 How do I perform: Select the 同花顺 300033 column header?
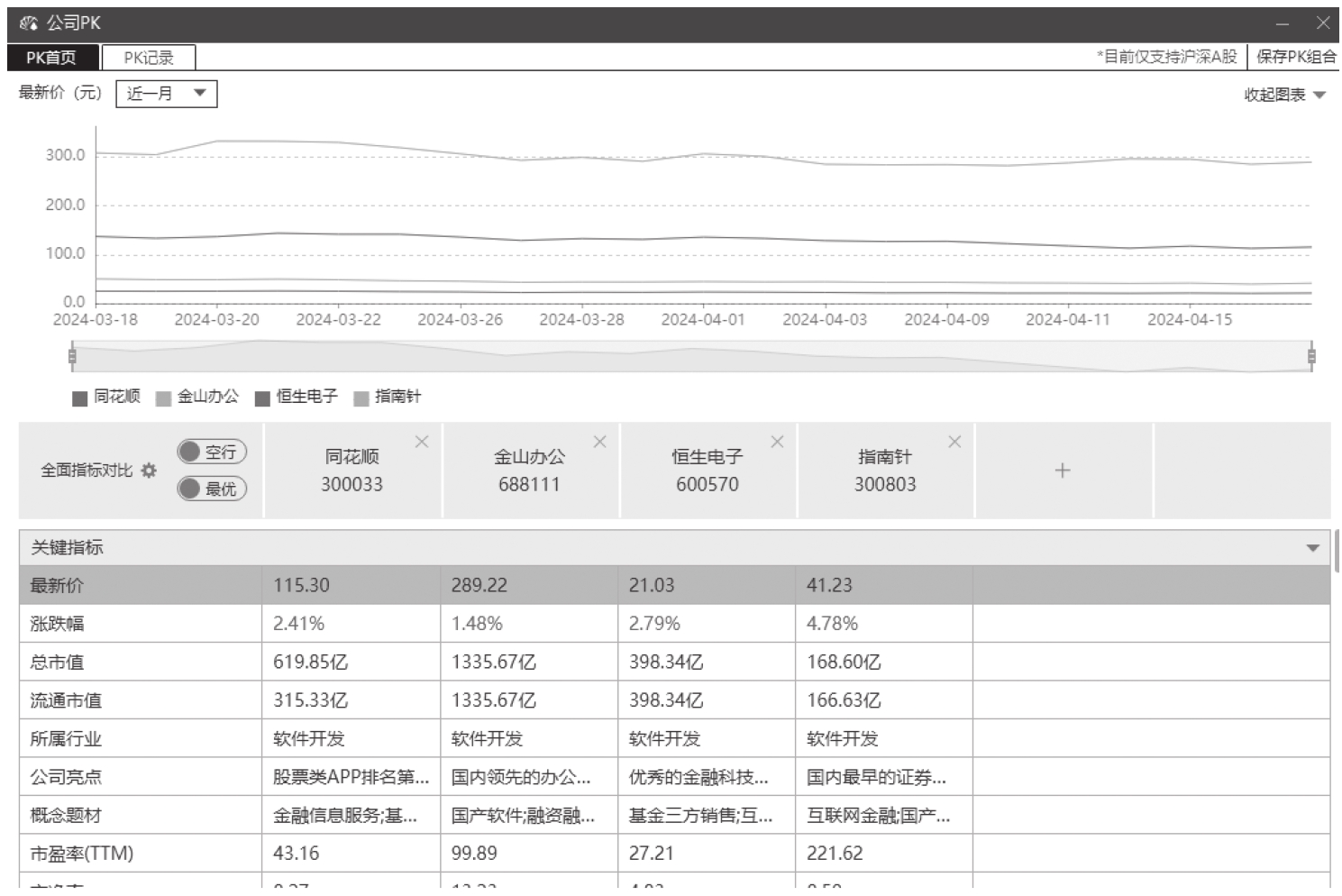352,471
